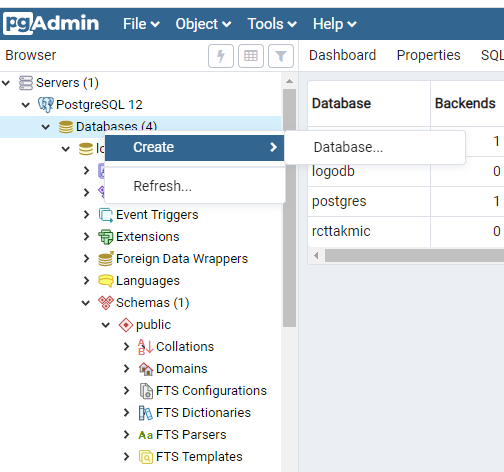Screen dimensions: 504x472
Task: Expand the Domains node
Action: click(126, 369)
